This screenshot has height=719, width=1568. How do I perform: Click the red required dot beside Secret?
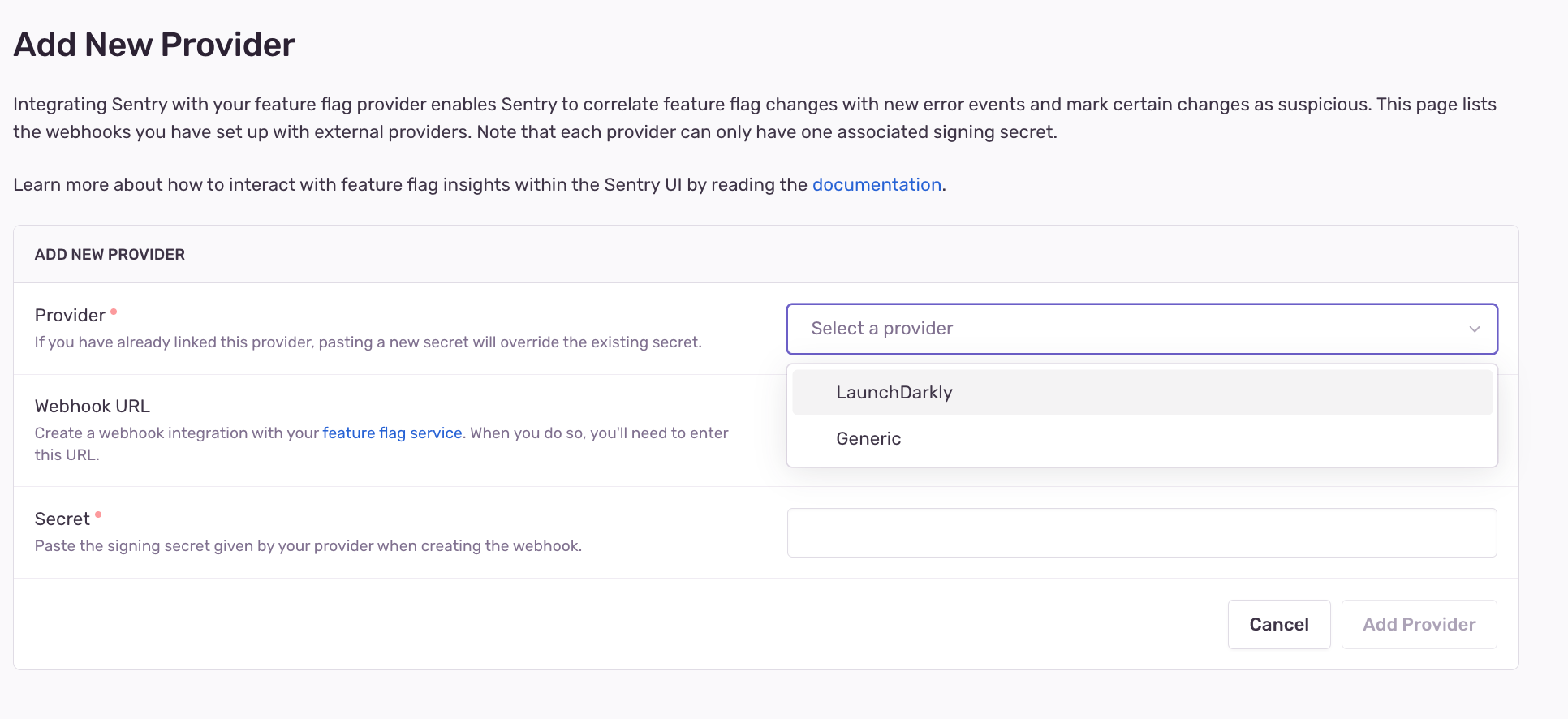(x=98, y=514)
